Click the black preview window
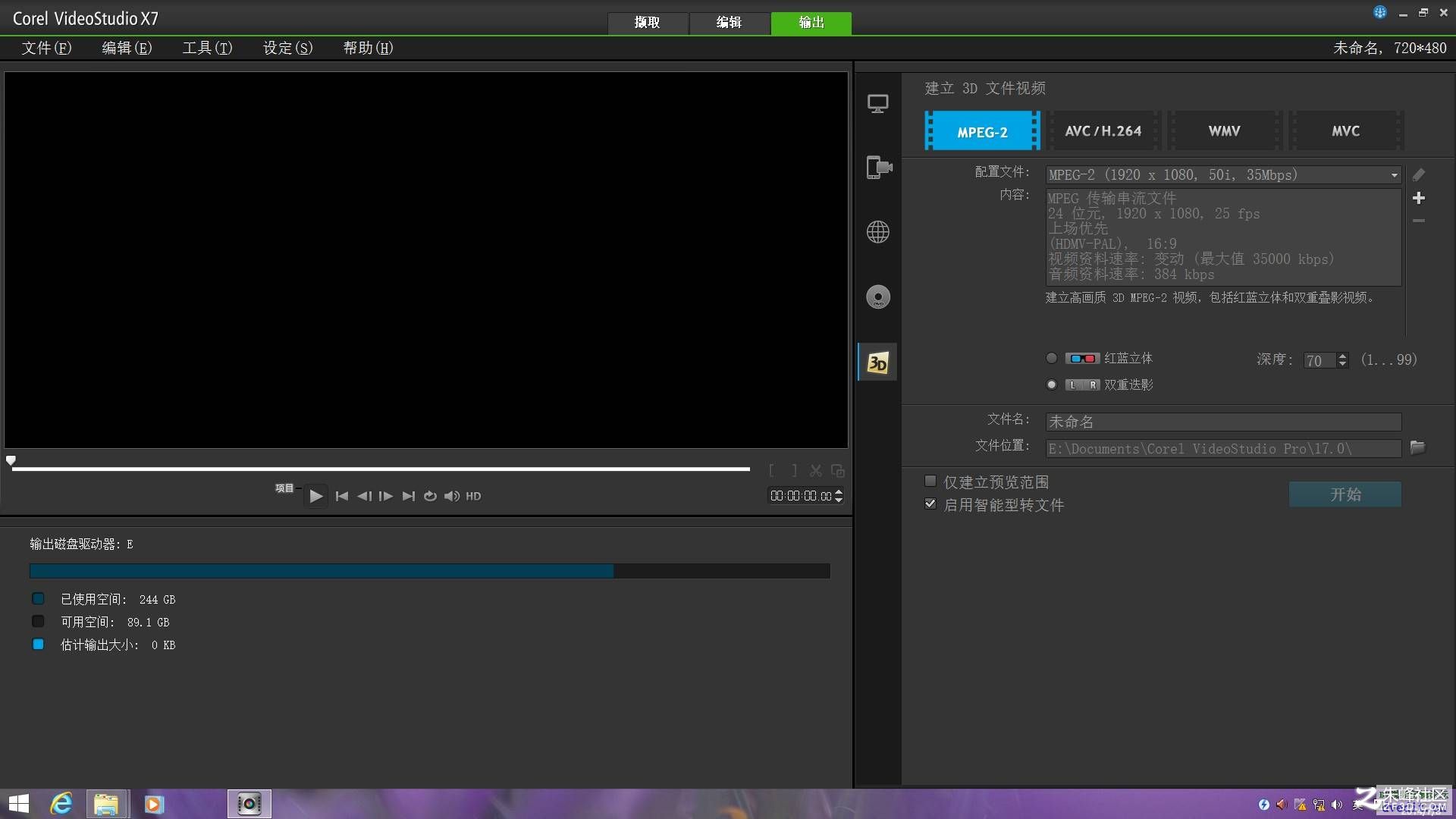 426,260
